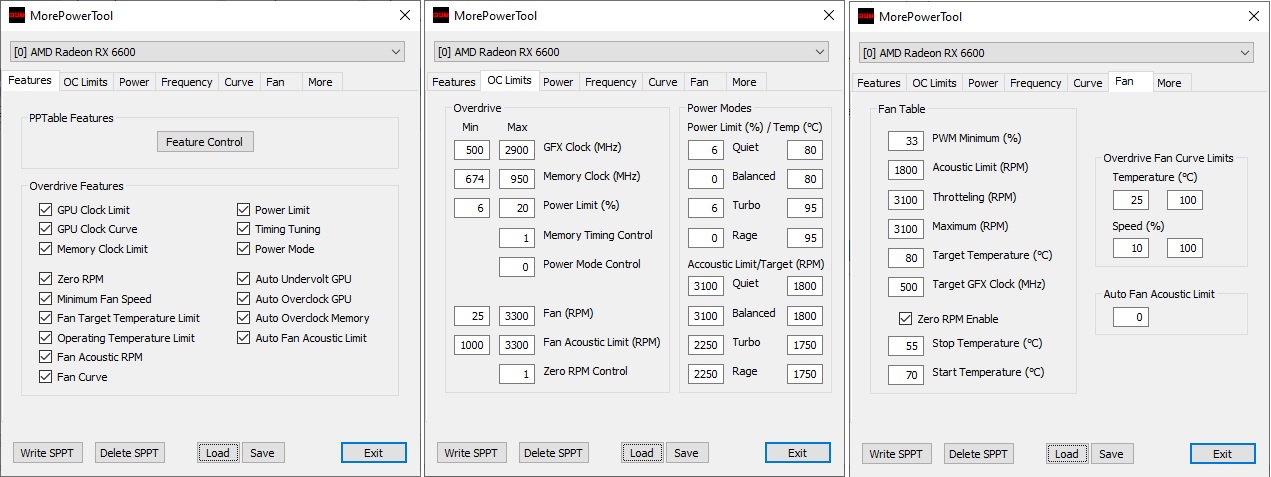Toggle the GPU Clock Curve checkbox
The width and height of the screenshot is (1271, 477).
pyautogui.click(x=45, y=229)
